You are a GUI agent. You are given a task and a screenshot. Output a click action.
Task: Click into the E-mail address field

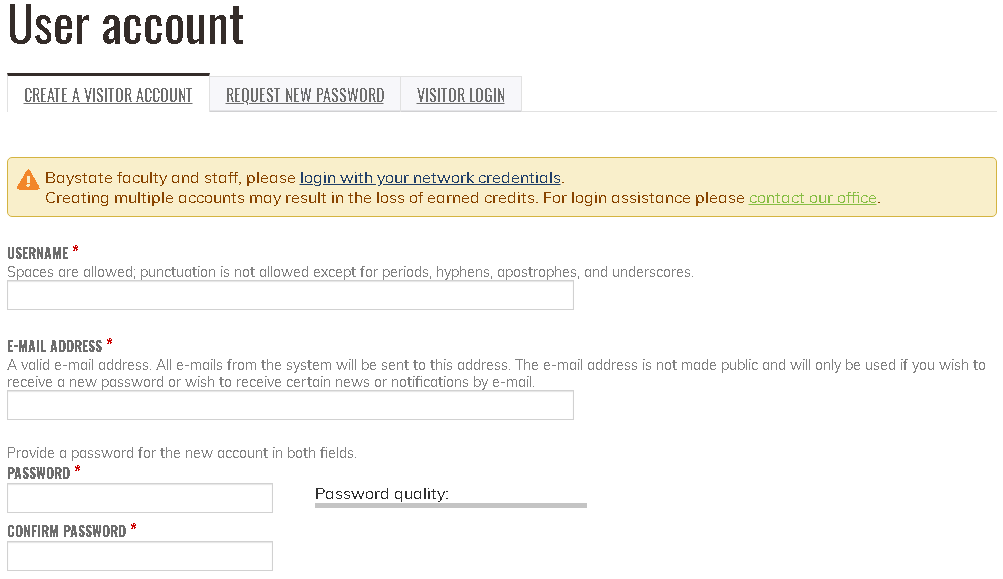pos(290,406)
